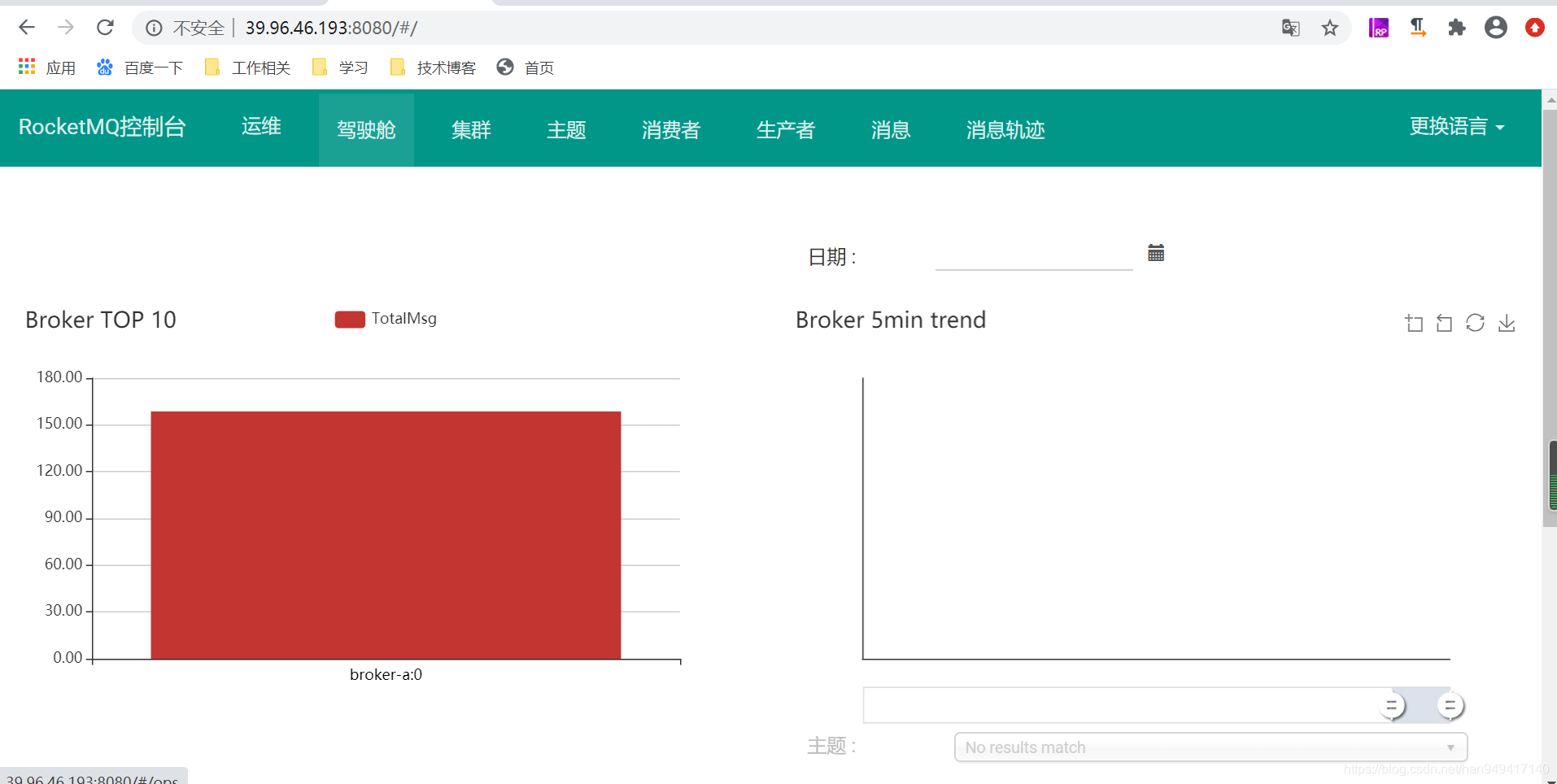Refresh the Broker 5min trend chart
The image size is (1557, 784).
(1476, 323)
